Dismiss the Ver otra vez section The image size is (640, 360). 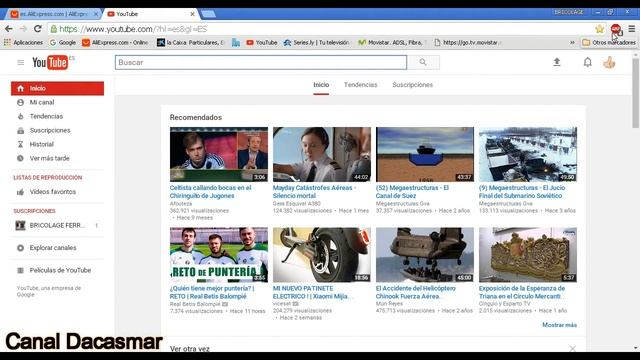(x=573, y=348)
